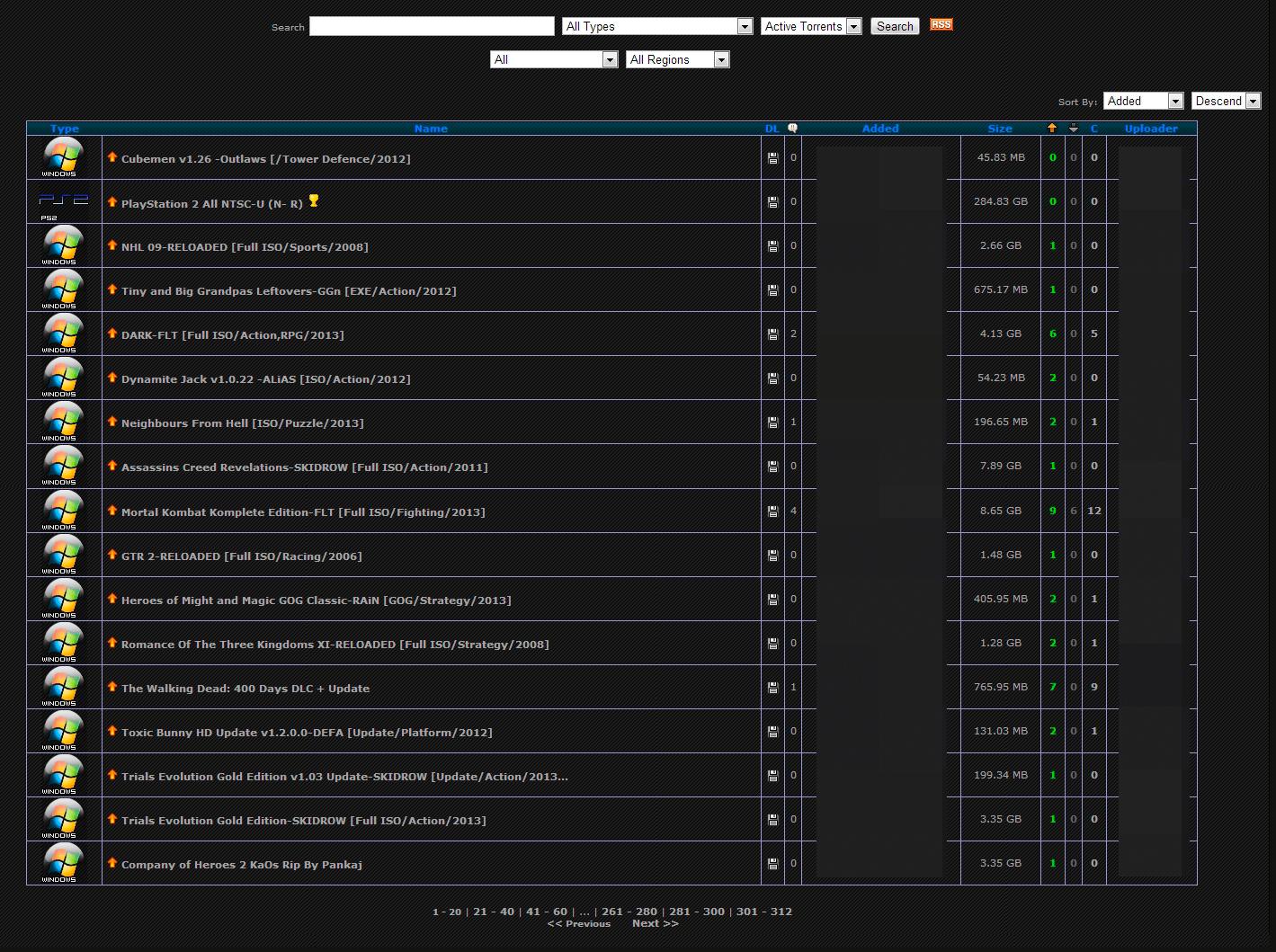
Task: Click the comments bubble column header icon
Action: 792,128
